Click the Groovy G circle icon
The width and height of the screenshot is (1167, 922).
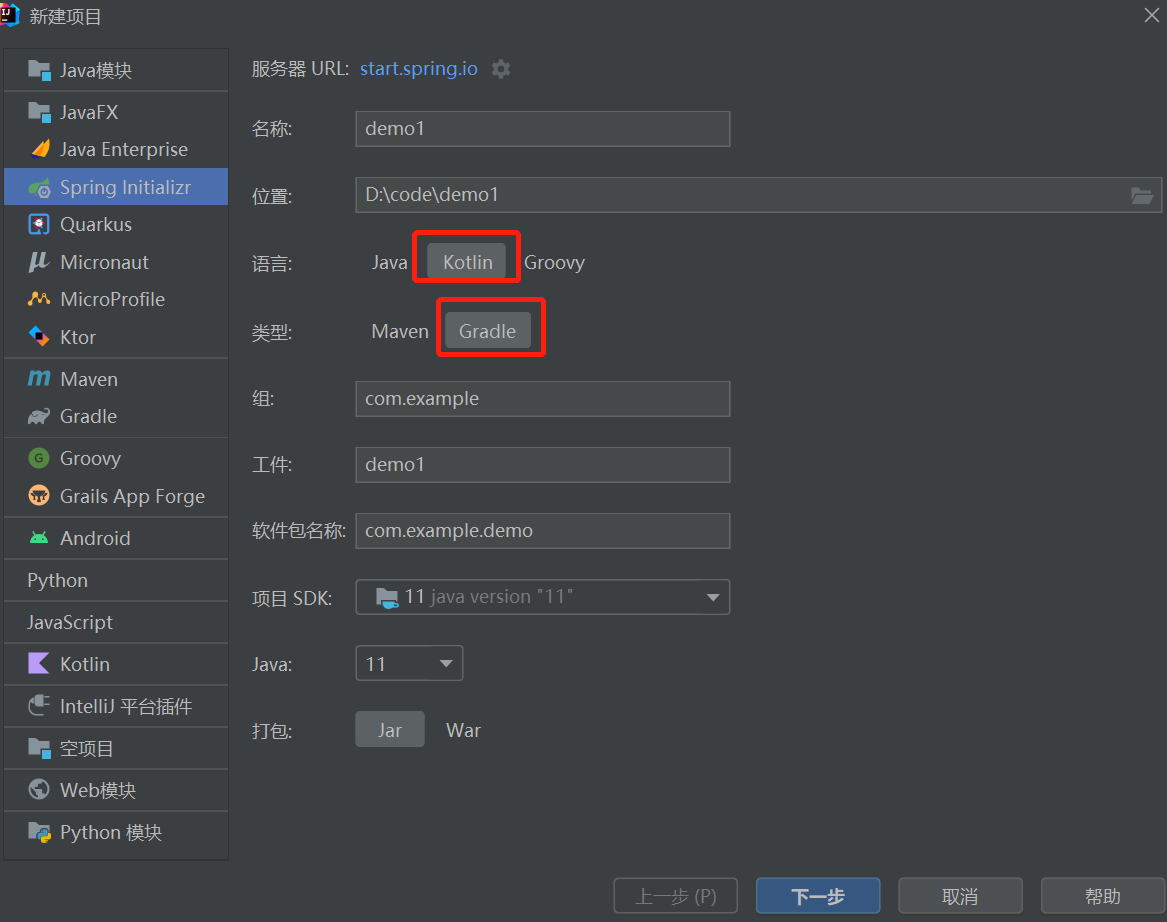point(39,458)
